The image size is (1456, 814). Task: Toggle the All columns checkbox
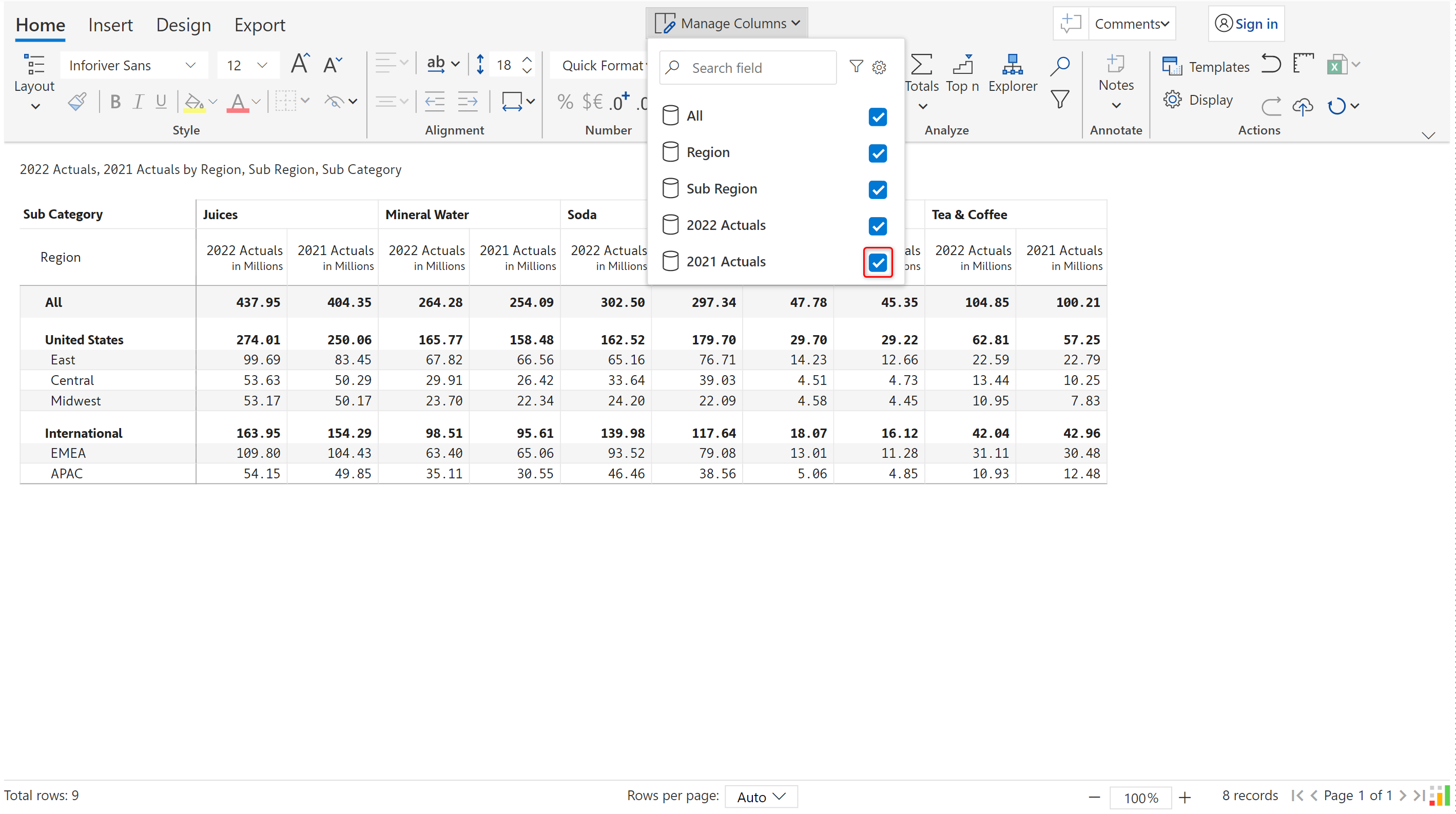(x=877, y=117)
